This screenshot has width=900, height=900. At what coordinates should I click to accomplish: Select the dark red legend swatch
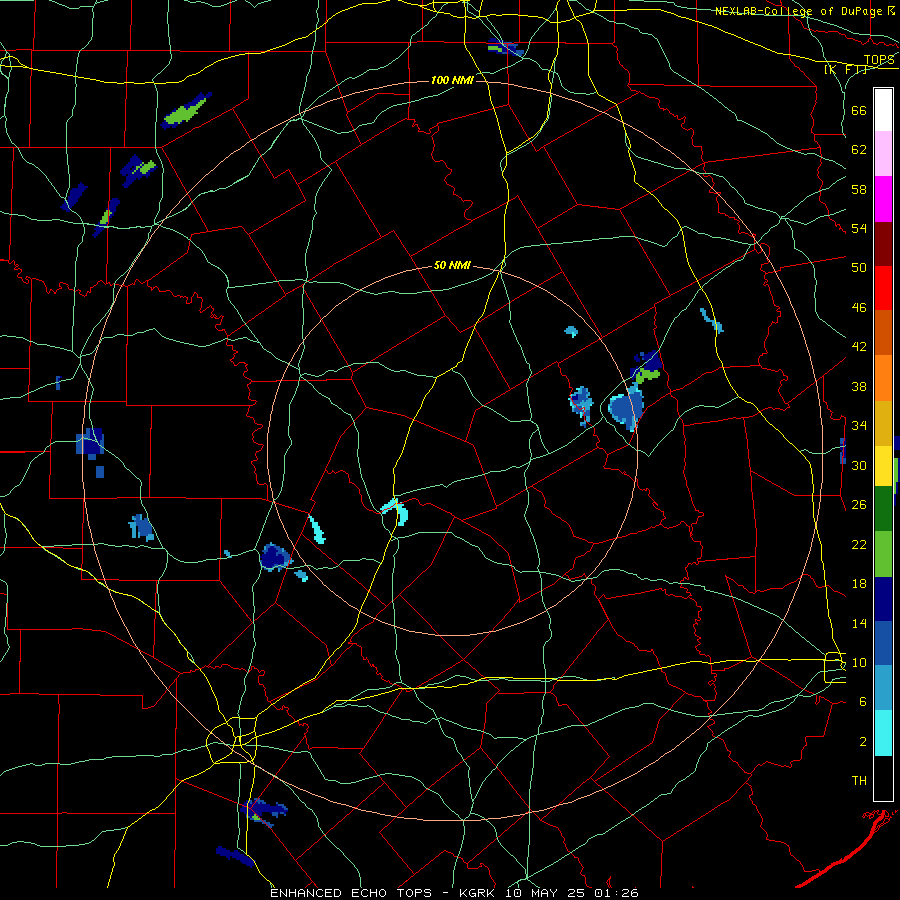tap(883, 244)
